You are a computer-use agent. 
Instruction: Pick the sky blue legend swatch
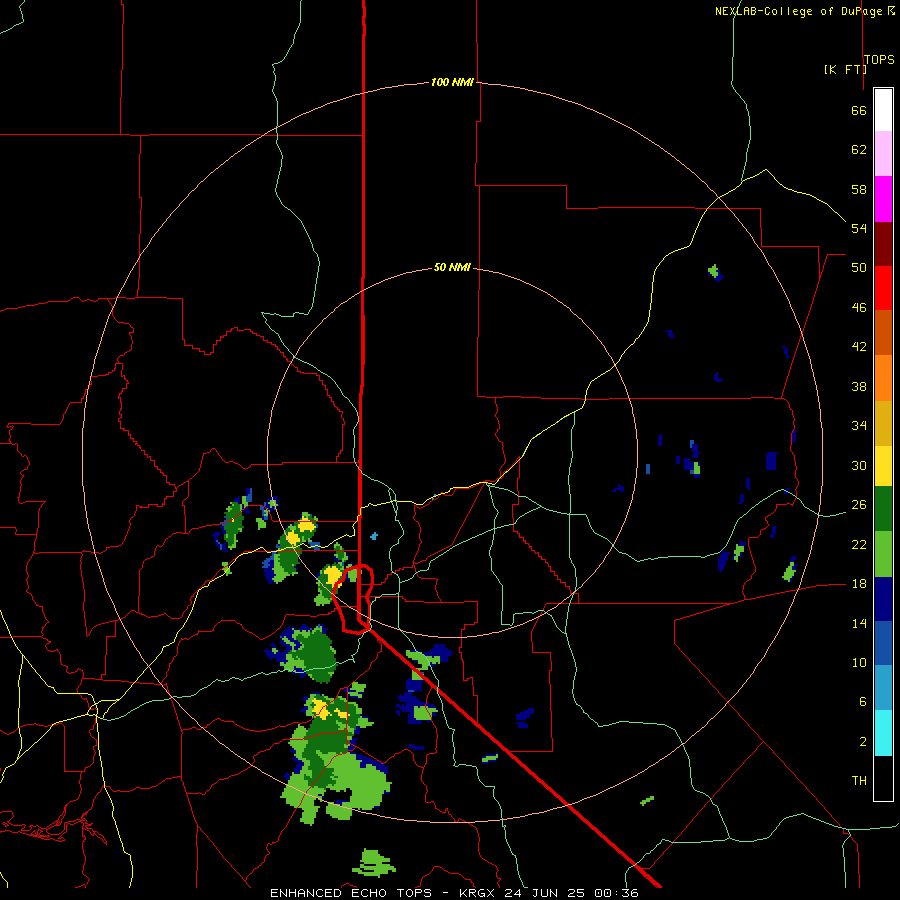883,688
